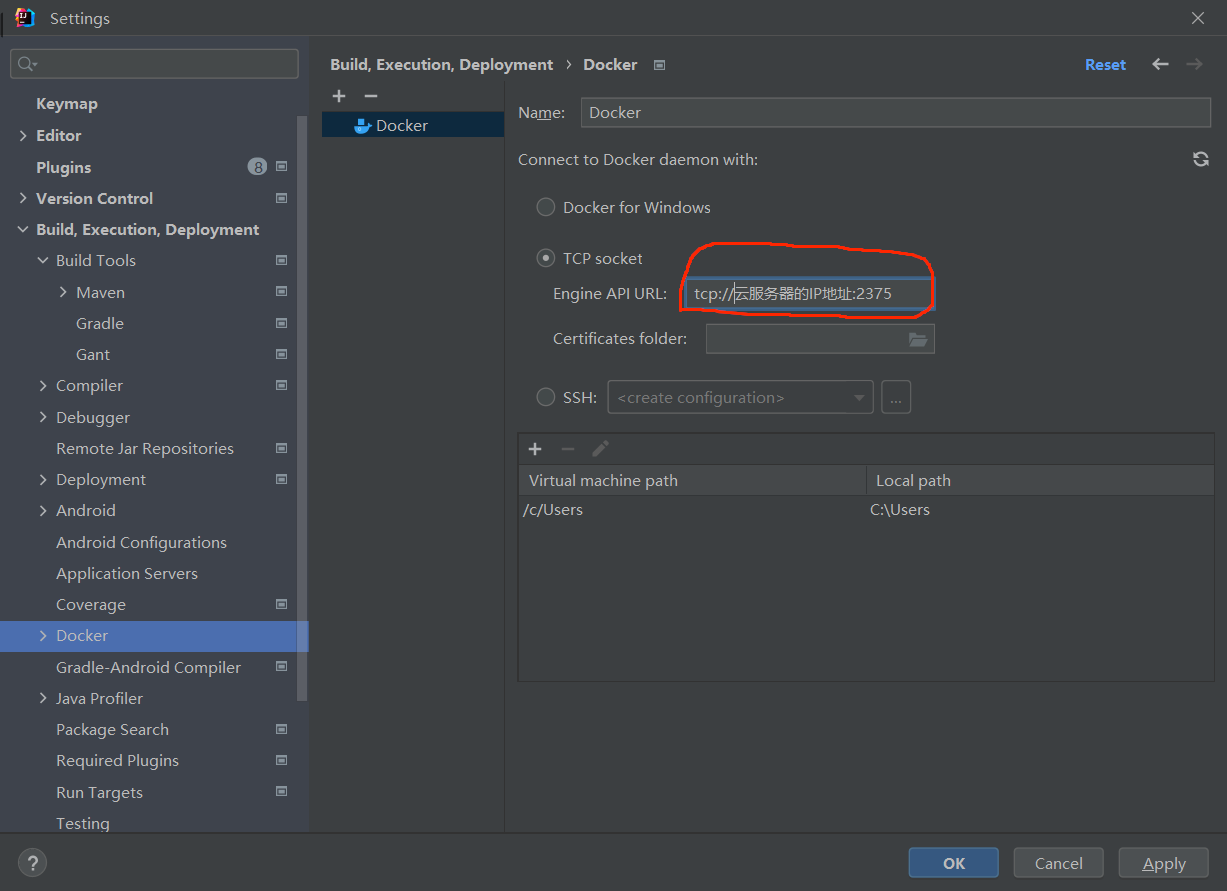Open Required Plugins settings
This screenshot has width=1227, height=891.
tap(117, 760)
